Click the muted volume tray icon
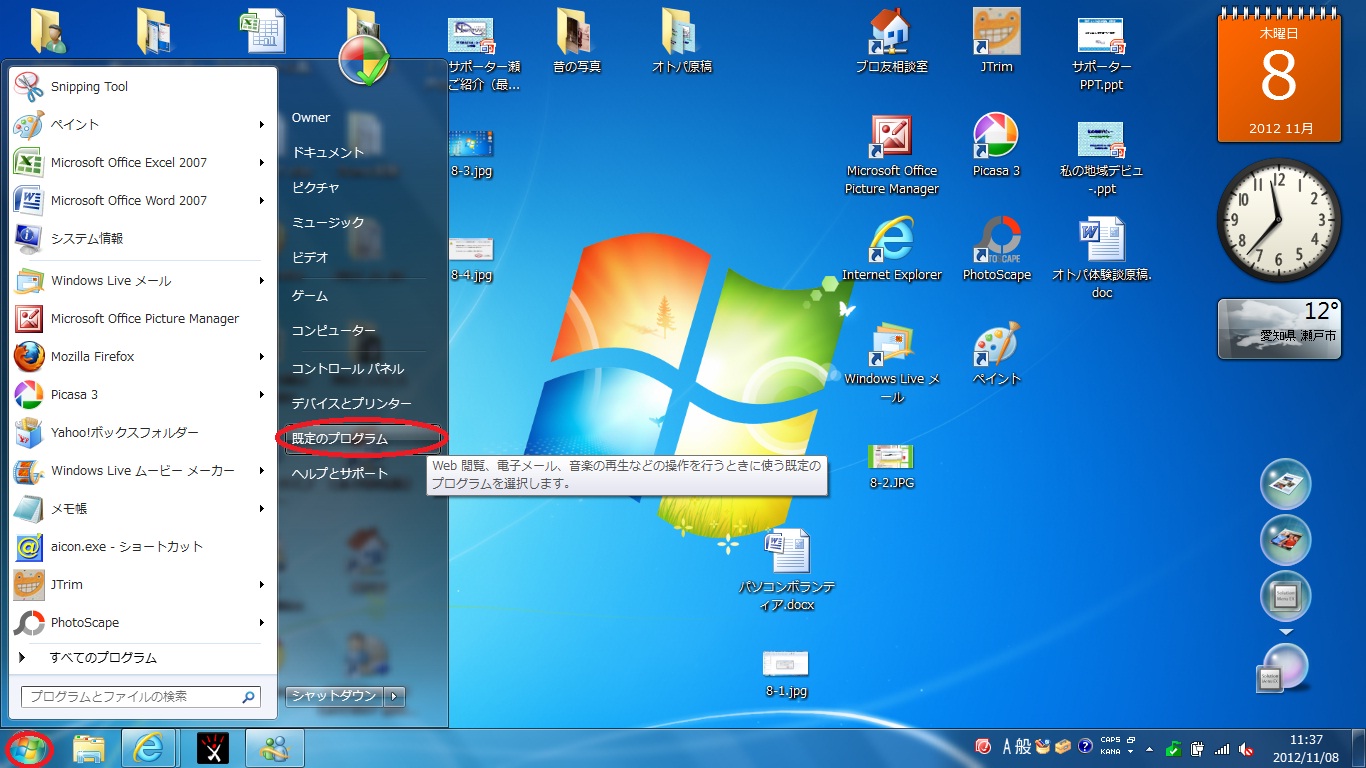Viewport: 1366px width, 768px height. pyautogui.click(x=1246, y=748)
